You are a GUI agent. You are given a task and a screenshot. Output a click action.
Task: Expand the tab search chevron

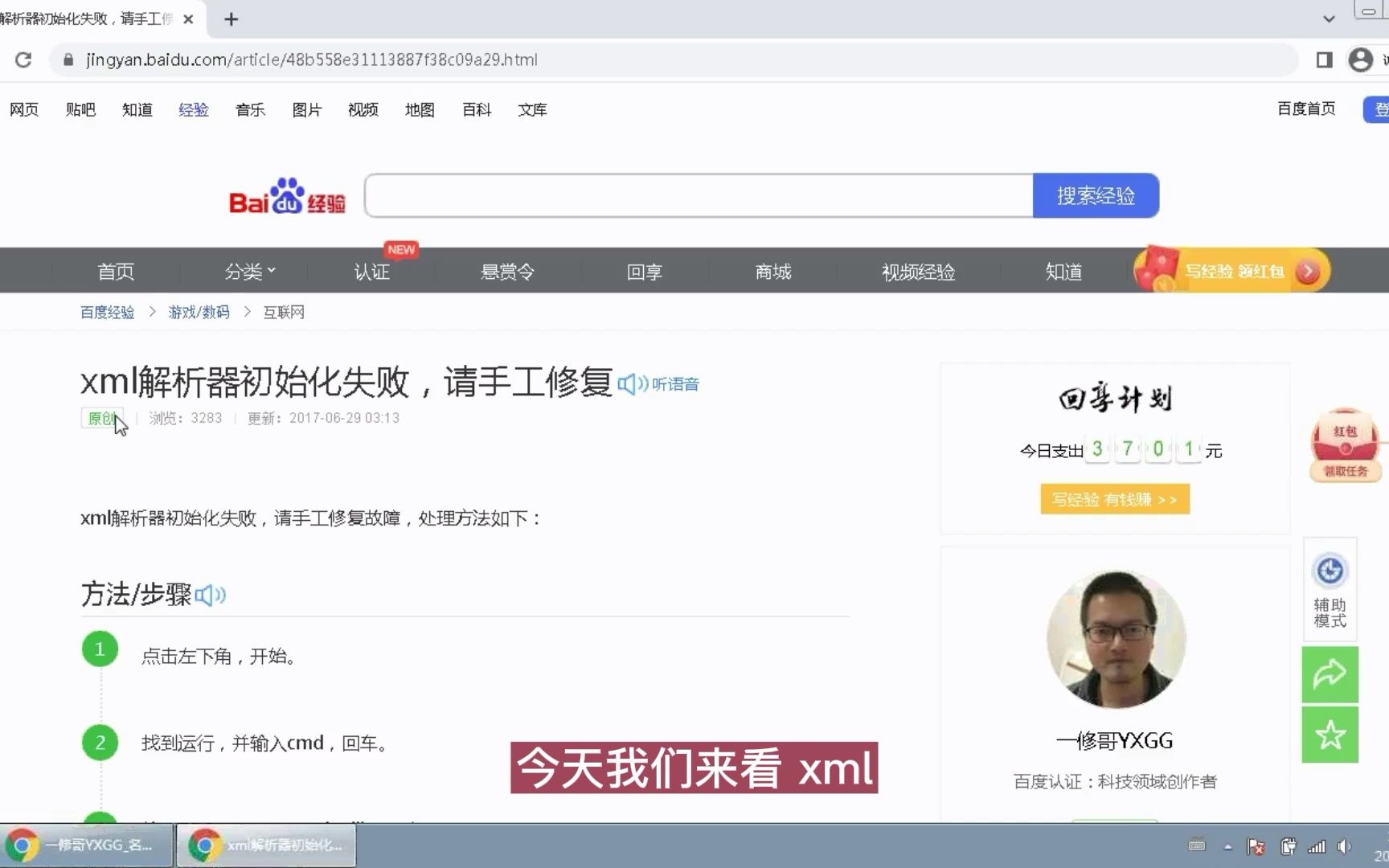coord(1329,18)
